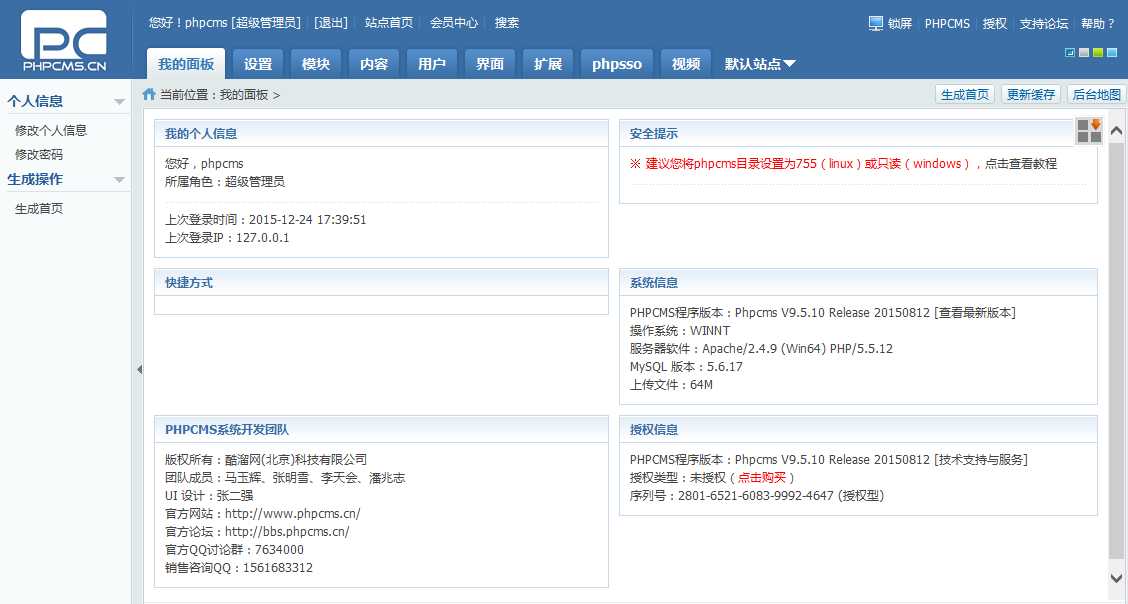Click the 我的个人信息 panel header
This screenshot has height=604, width=1128.
[x=381, y=134]
